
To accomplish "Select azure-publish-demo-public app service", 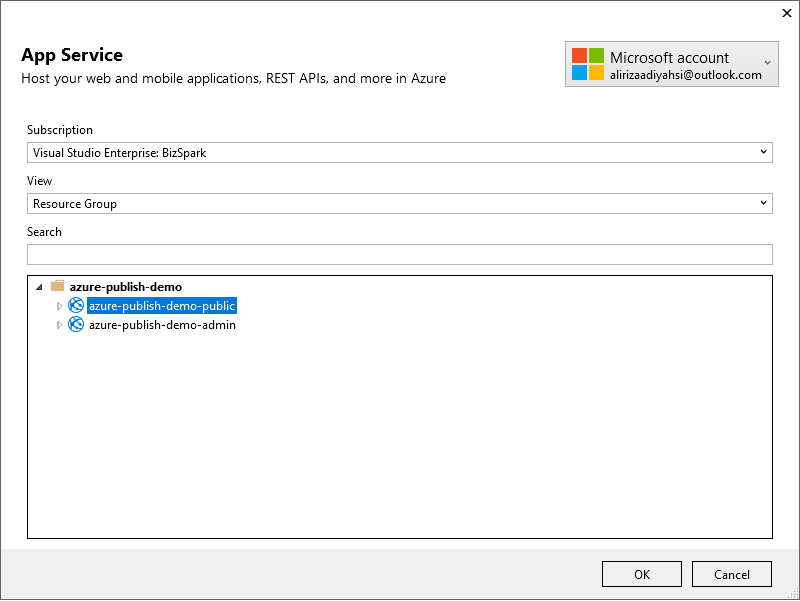I will [162, 306].
